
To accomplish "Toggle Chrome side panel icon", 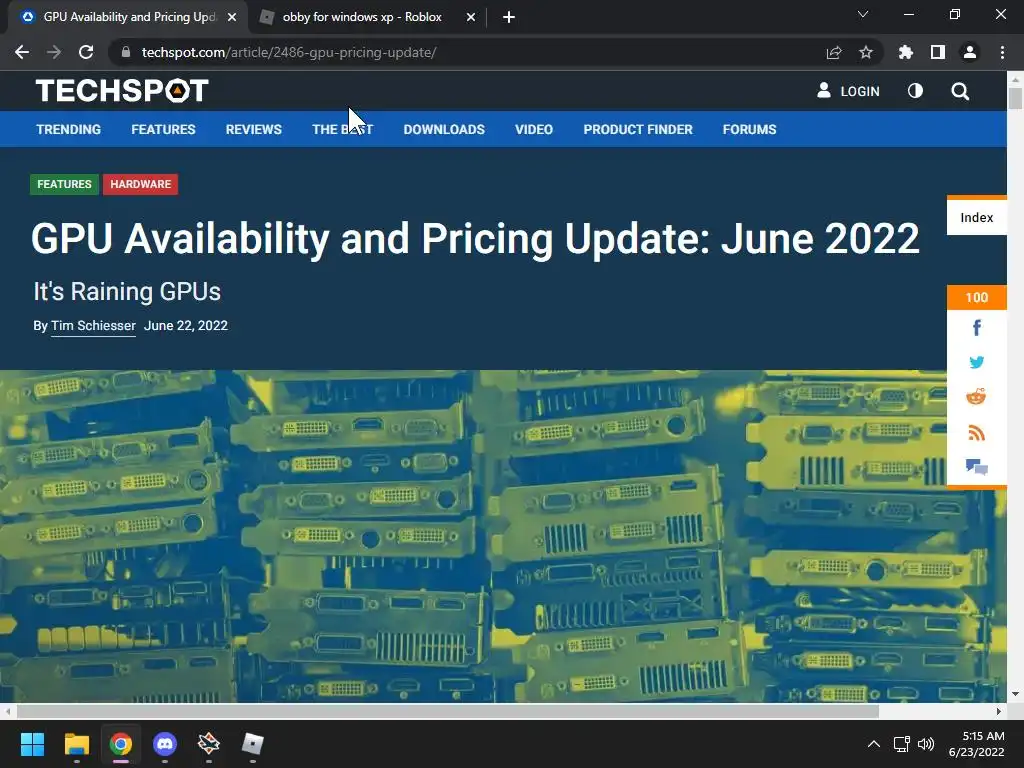I will (938, 52).
